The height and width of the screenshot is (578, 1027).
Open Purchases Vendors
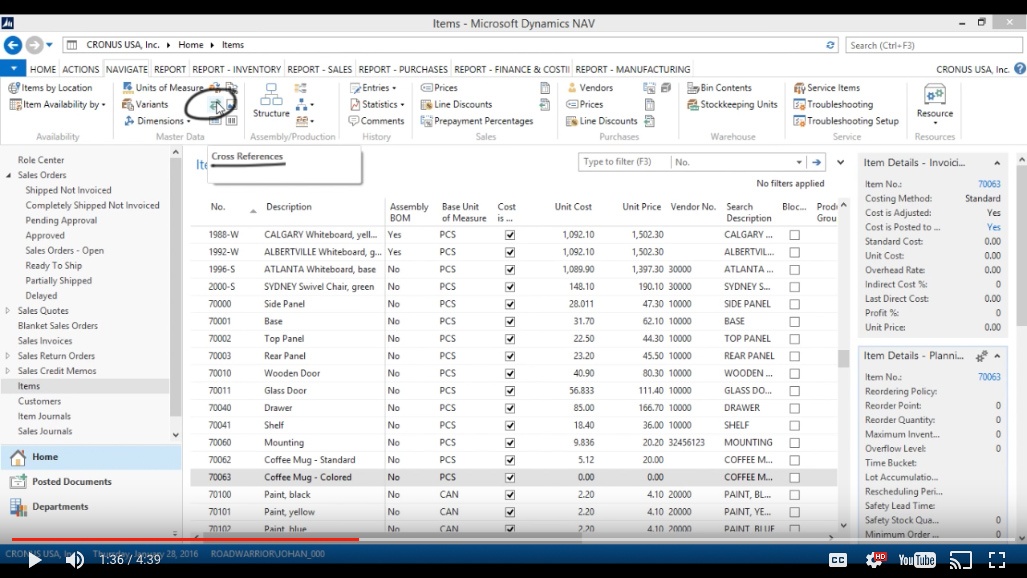click(x=589, y=87)
